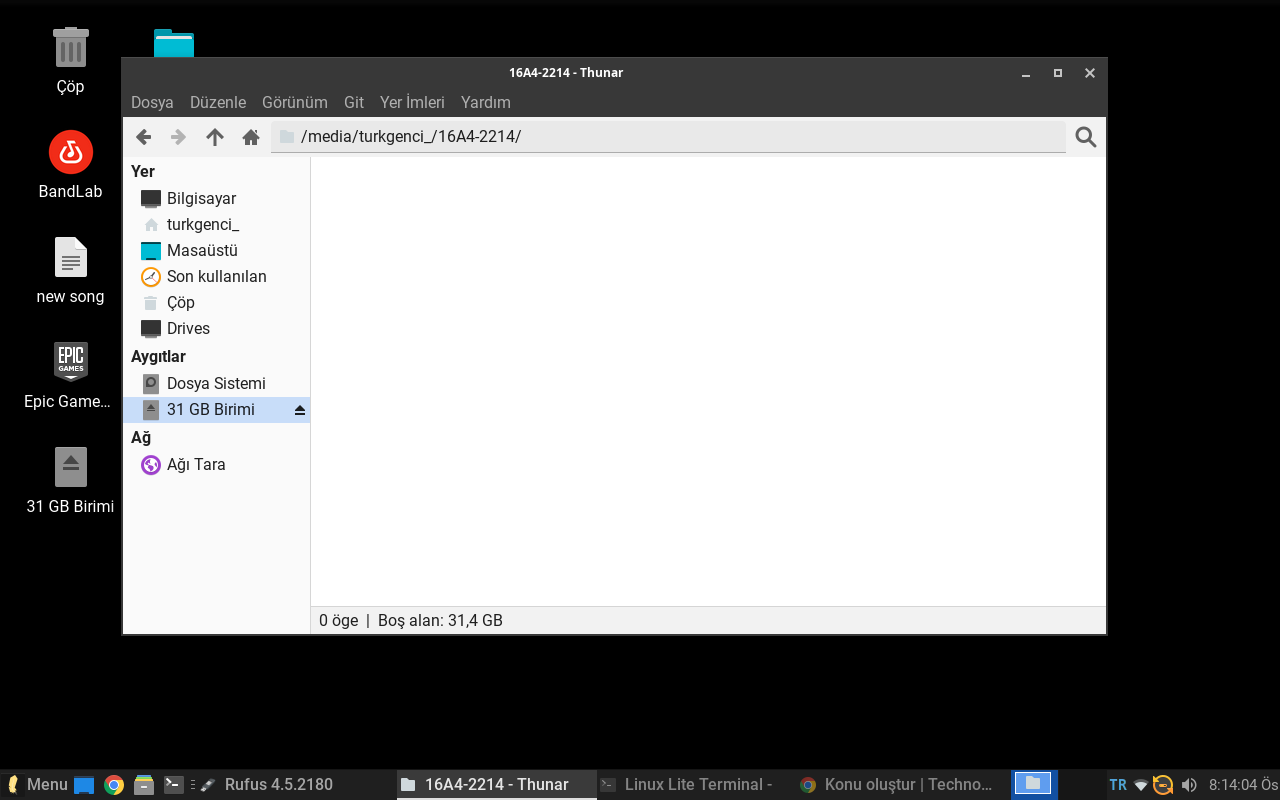The image size is (1280, 800).
Task: Launch Chrome from the taskbar launcher
Action: point(114,785)
